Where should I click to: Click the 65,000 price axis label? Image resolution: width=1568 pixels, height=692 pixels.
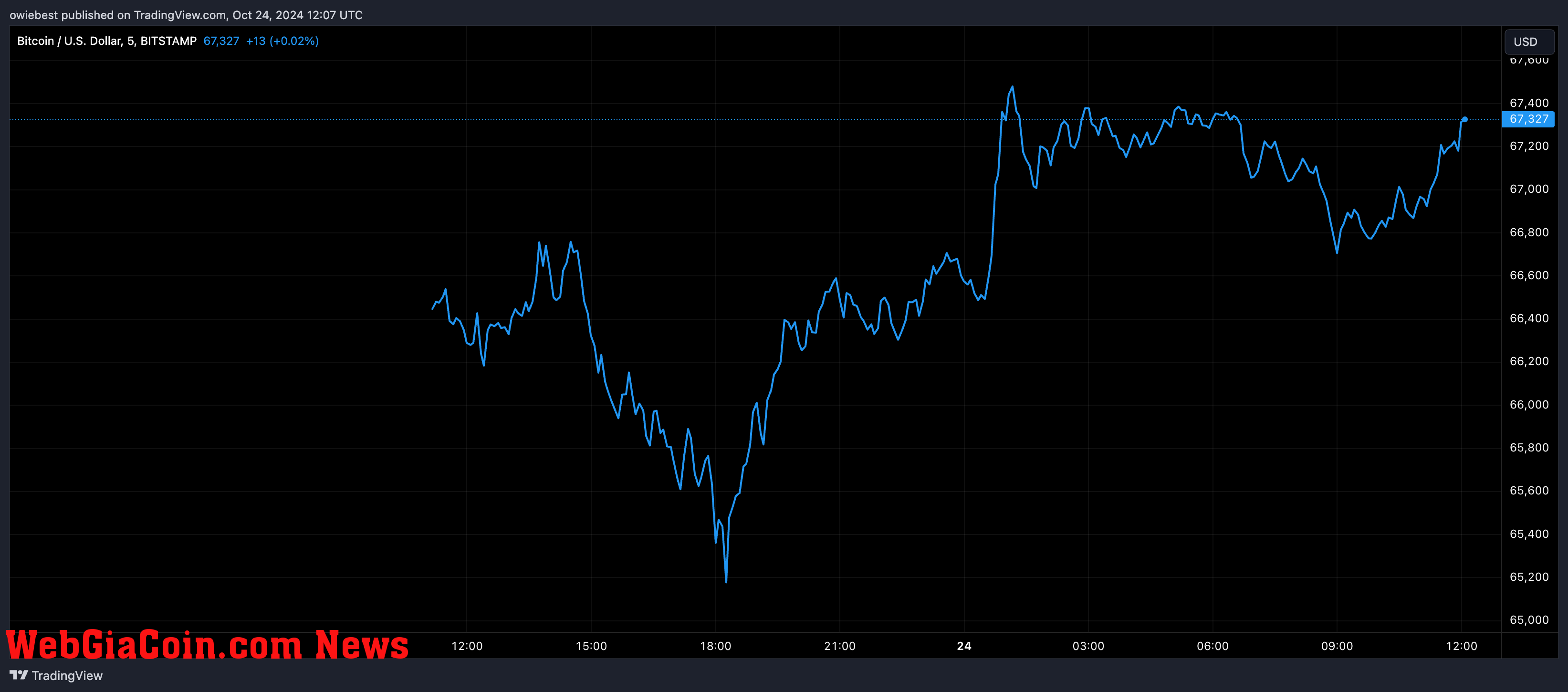click(x=1529, y=620)
